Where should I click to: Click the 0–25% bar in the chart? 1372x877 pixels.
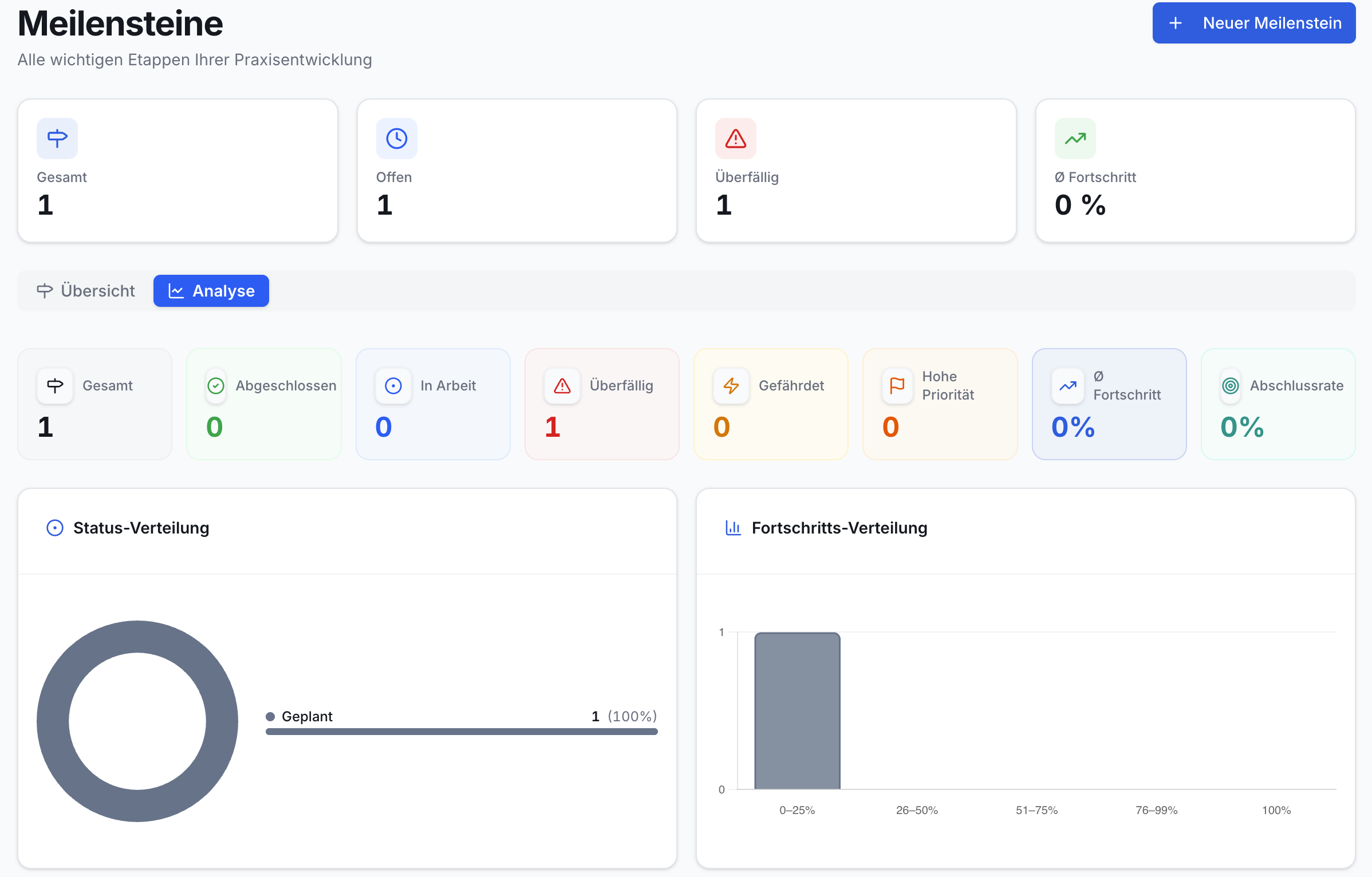pos(798,711)
